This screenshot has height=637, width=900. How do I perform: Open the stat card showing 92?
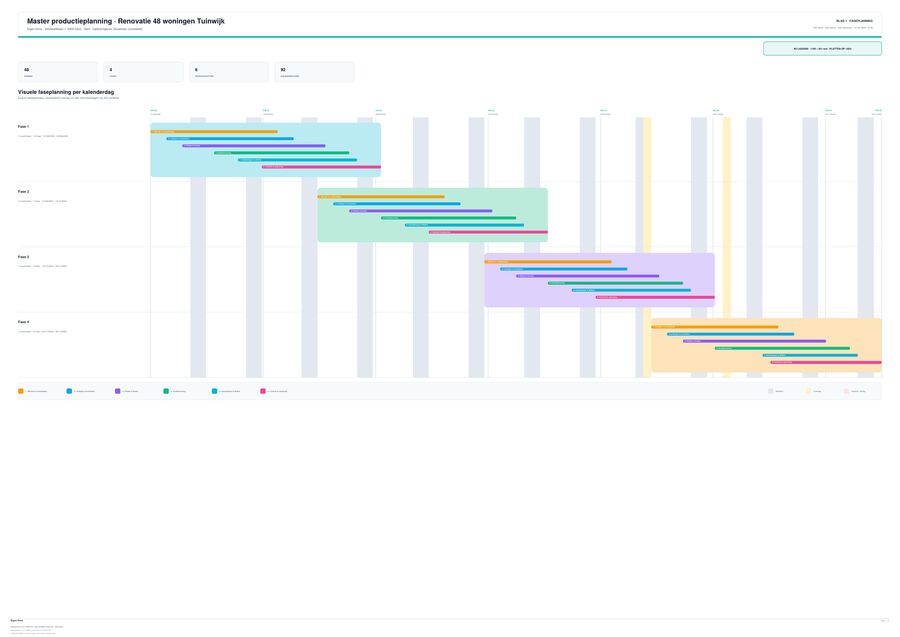click(315, 72)
